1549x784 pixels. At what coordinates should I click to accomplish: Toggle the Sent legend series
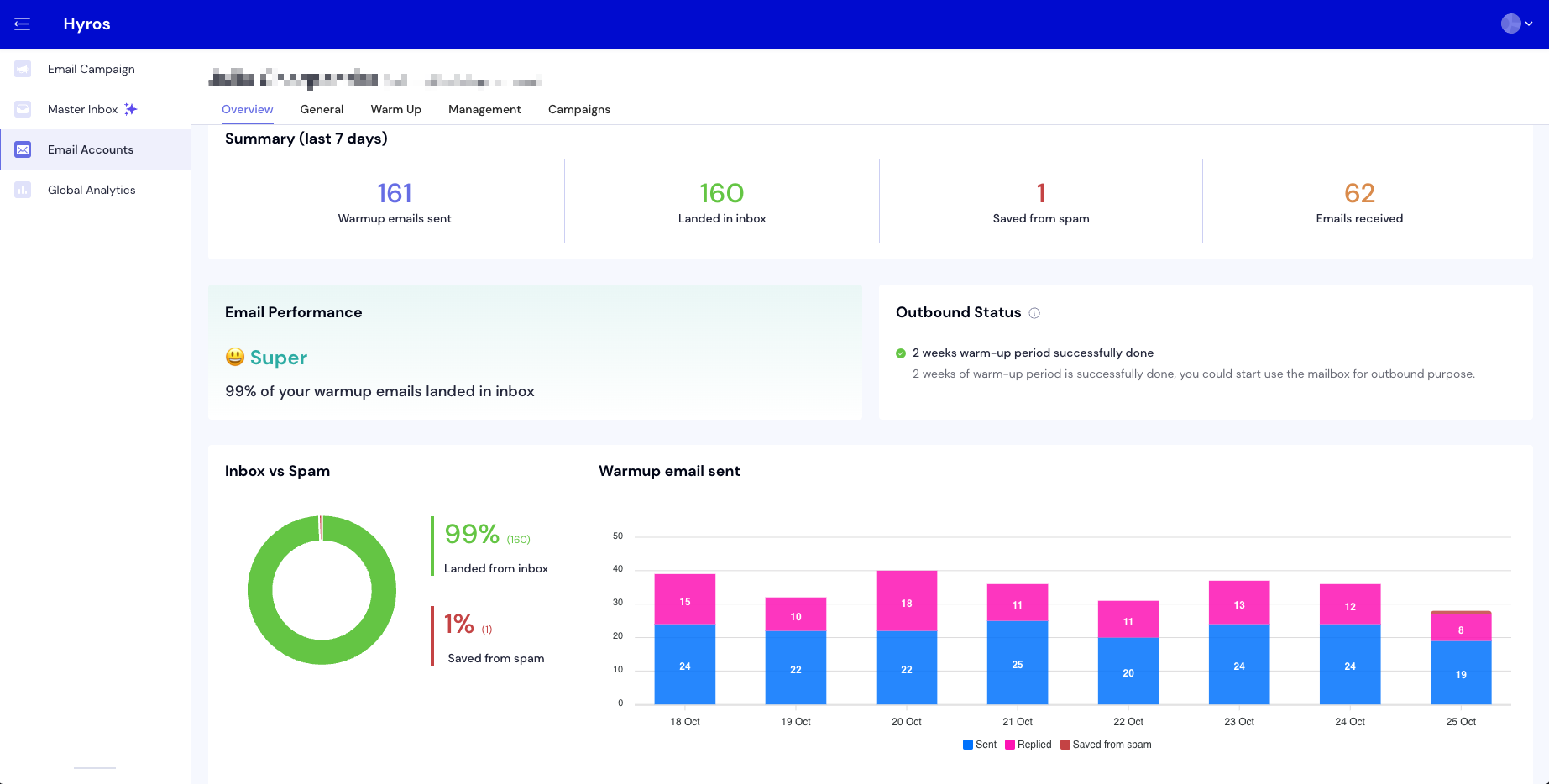[980, 745]
